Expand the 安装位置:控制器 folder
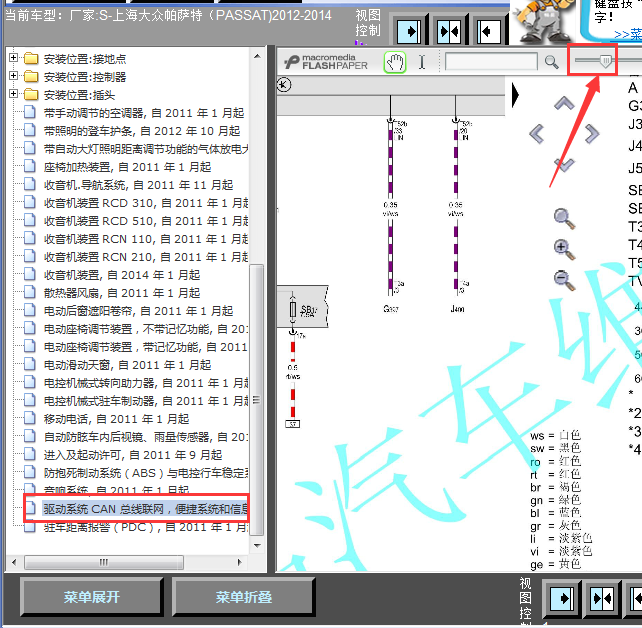 point(14,77)
